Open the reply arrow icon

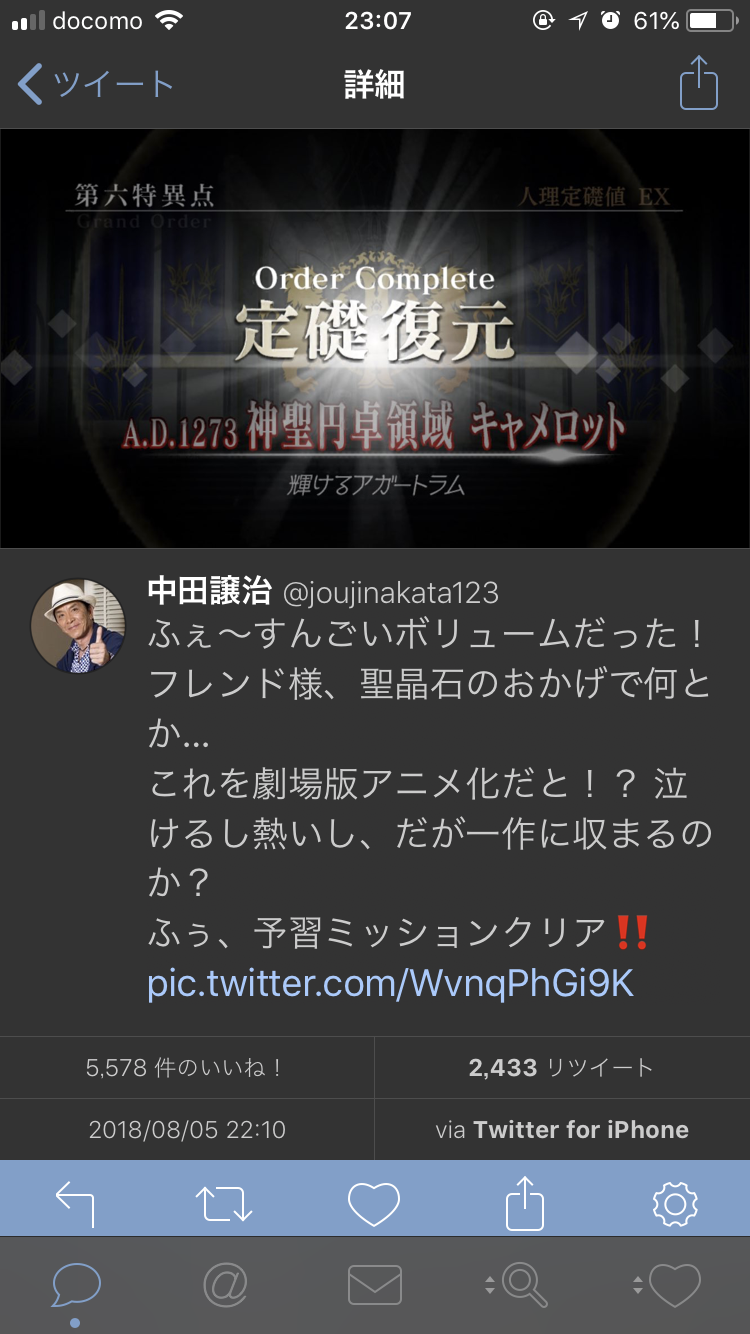click(75, 1203)
